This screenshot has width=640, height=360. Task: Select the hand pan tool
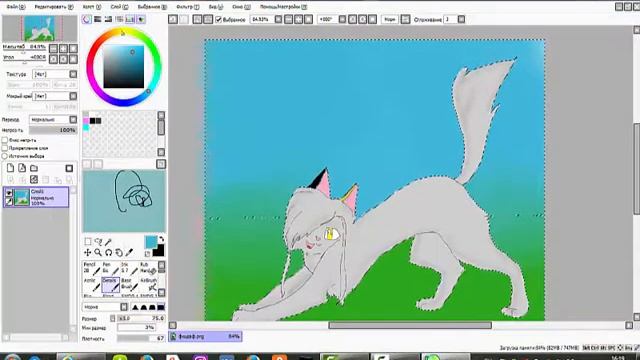click(x=119, y=253)
